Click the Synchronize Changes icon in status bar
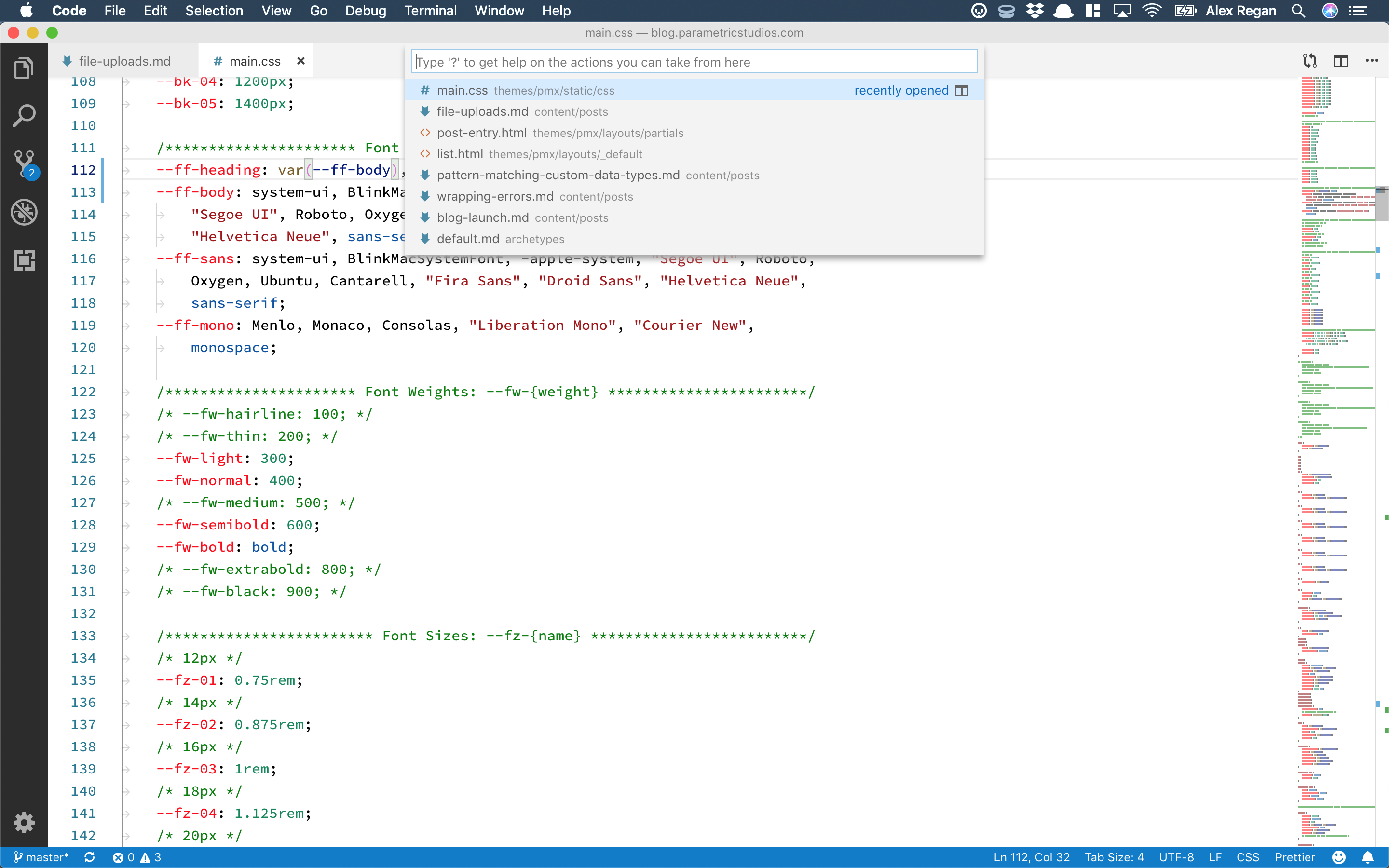The width and height of the screenshot is (1389, 868). (90, 857)
